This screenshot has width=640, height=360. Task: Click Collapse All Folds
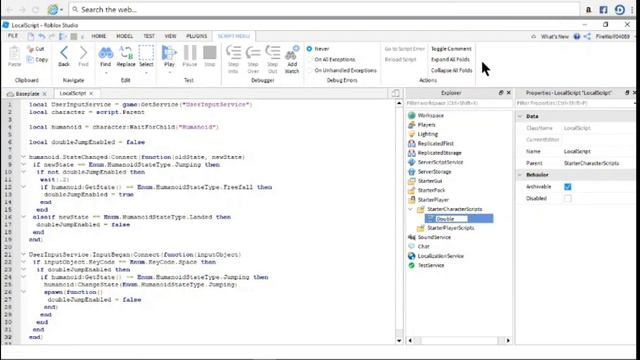451,70
